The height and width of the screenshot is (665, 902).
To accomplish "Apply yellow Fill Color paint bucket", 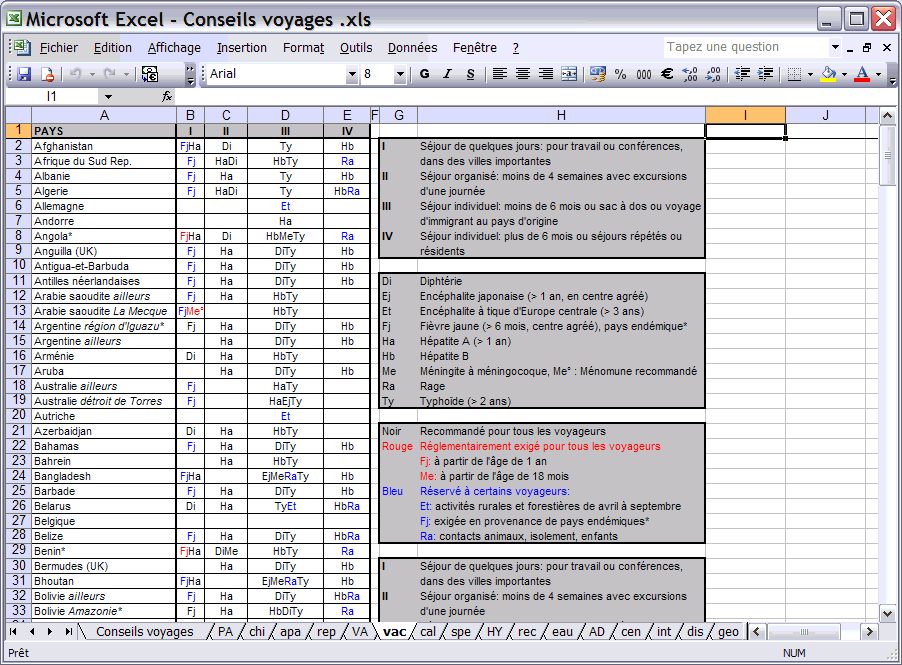I will click(x=828, y=74).
